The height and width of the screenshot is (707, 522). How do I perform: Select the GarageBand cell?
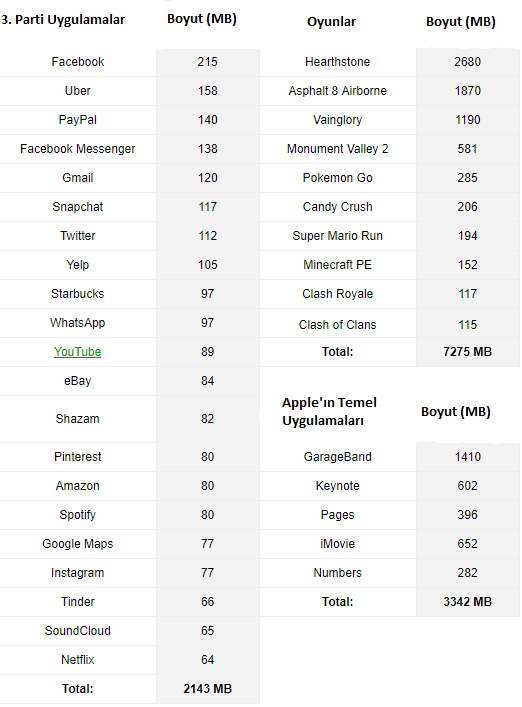[x=338, y=457]
